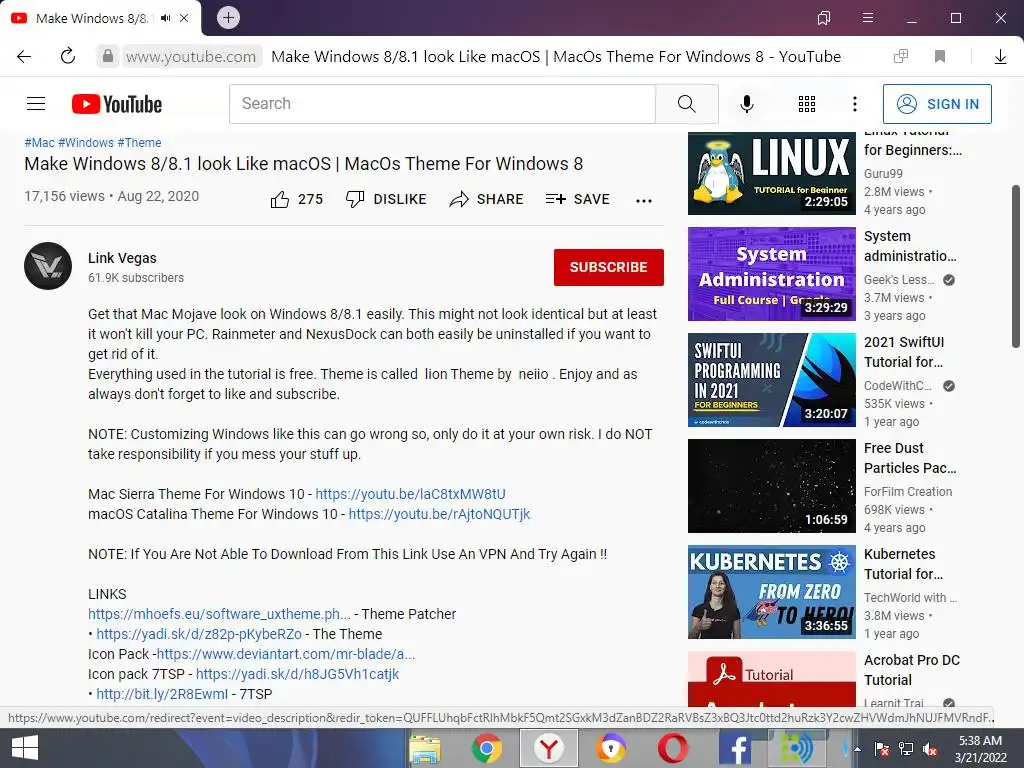This screenshot has height=768, width=1024.
Task: Open mhoefs.eu Theme Patcher link
Action: [219, 614]
